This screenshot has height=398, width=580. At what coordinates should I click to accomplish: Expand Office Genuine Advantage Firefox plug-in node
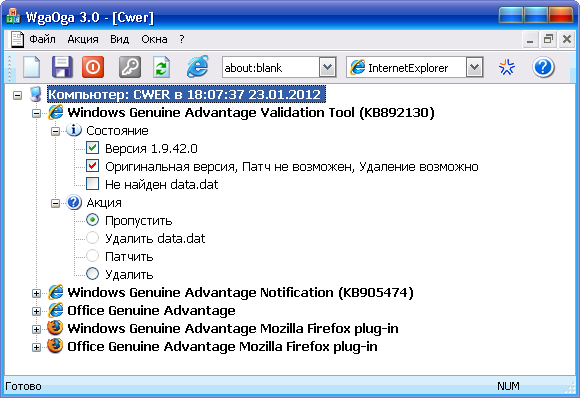pos(36,347)
